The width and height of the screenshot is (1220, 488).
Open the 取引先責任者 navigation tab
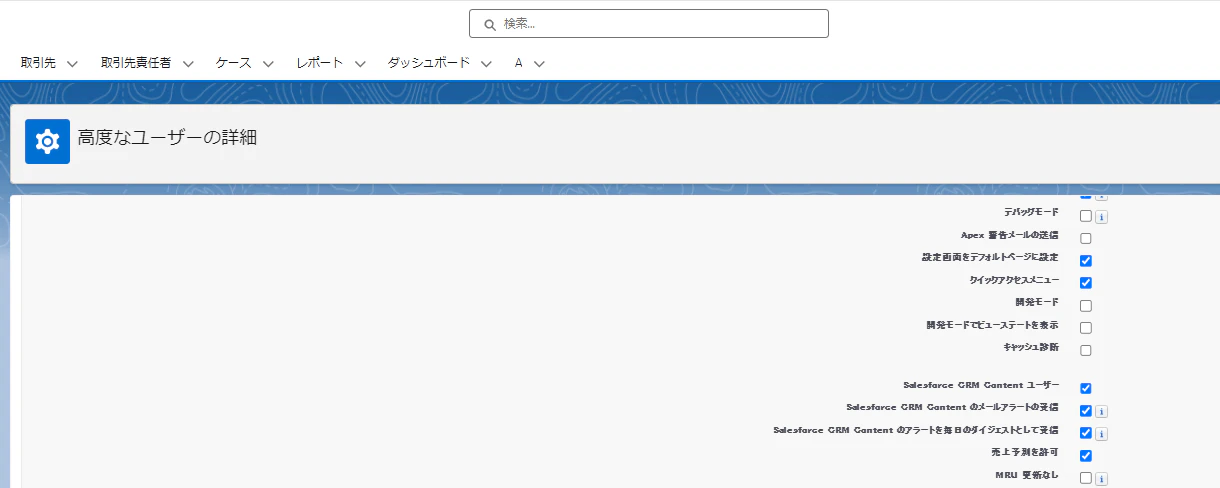tap(136, 62)
